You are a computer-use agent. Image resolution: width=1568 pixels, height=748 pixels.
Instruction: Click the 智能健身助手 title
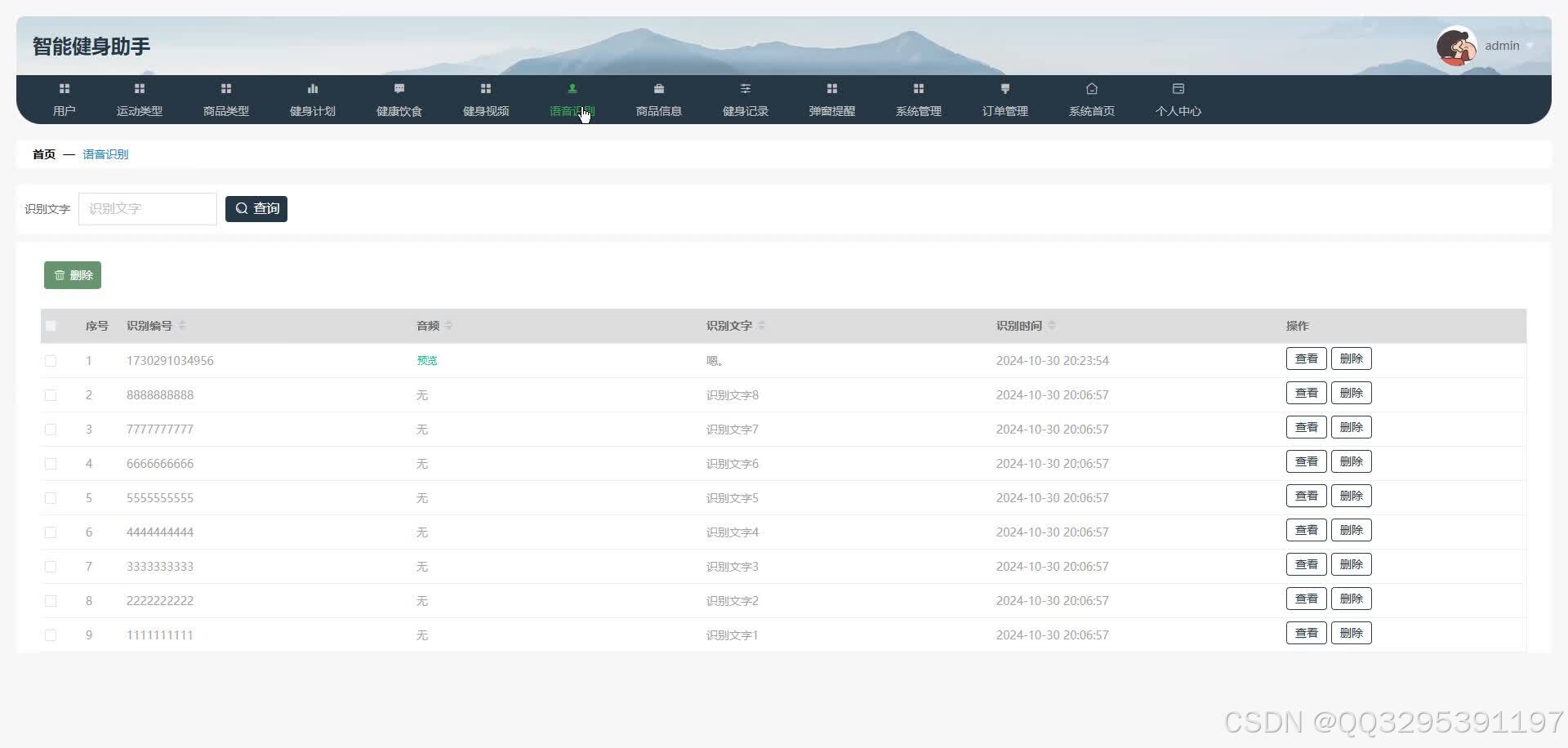click(x=91, y=47)
